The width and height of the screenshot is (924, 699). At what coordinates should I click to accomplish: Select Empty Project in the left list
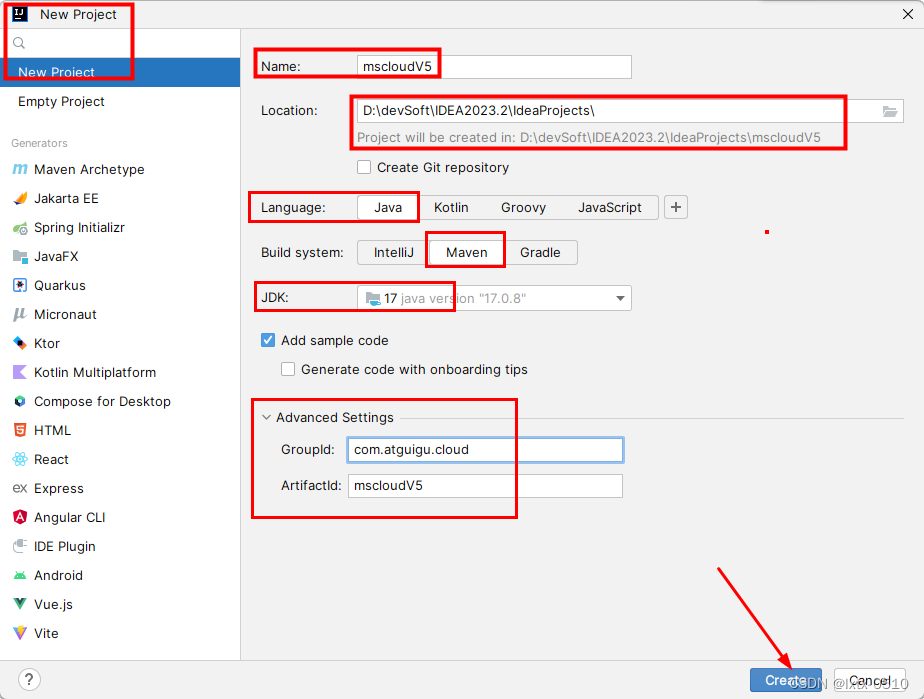coord(120,101)
